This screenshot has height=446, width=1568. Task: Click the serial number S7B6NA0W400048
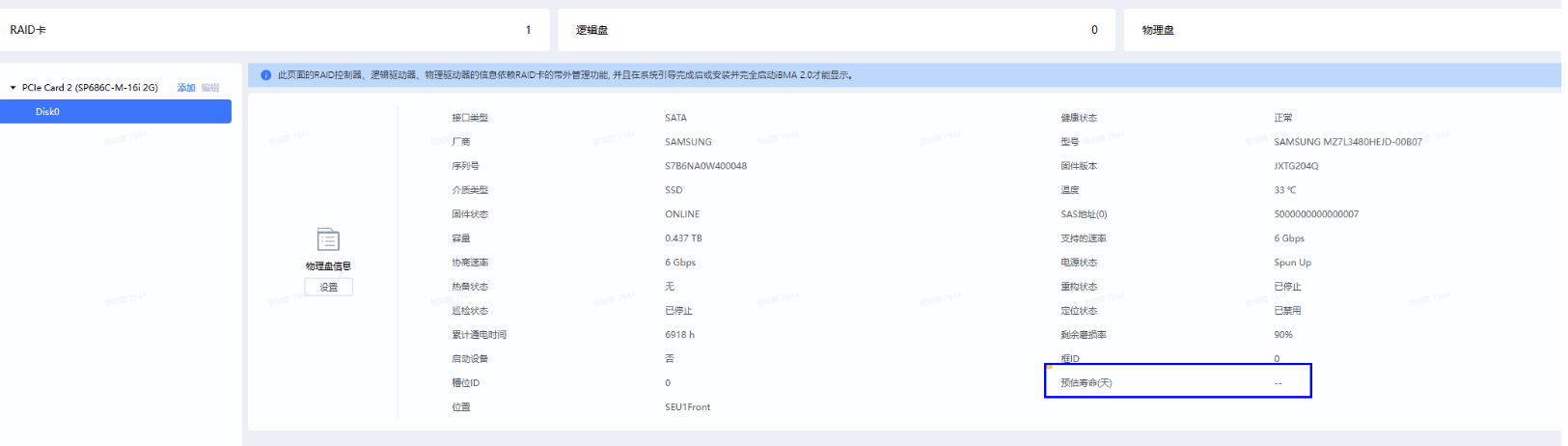(x=705, y=166)
